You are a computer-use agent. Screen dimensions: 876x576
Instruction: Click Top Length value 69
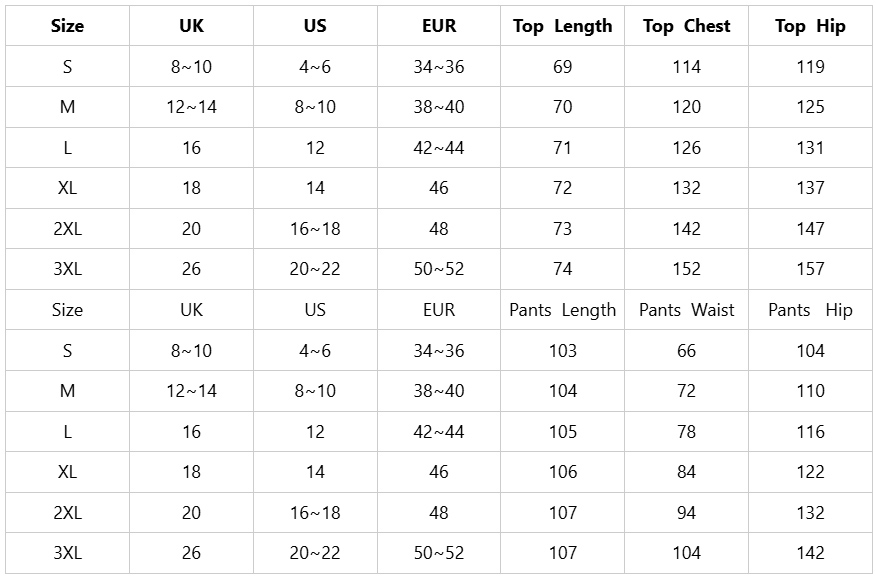click(x=562, y=67)
